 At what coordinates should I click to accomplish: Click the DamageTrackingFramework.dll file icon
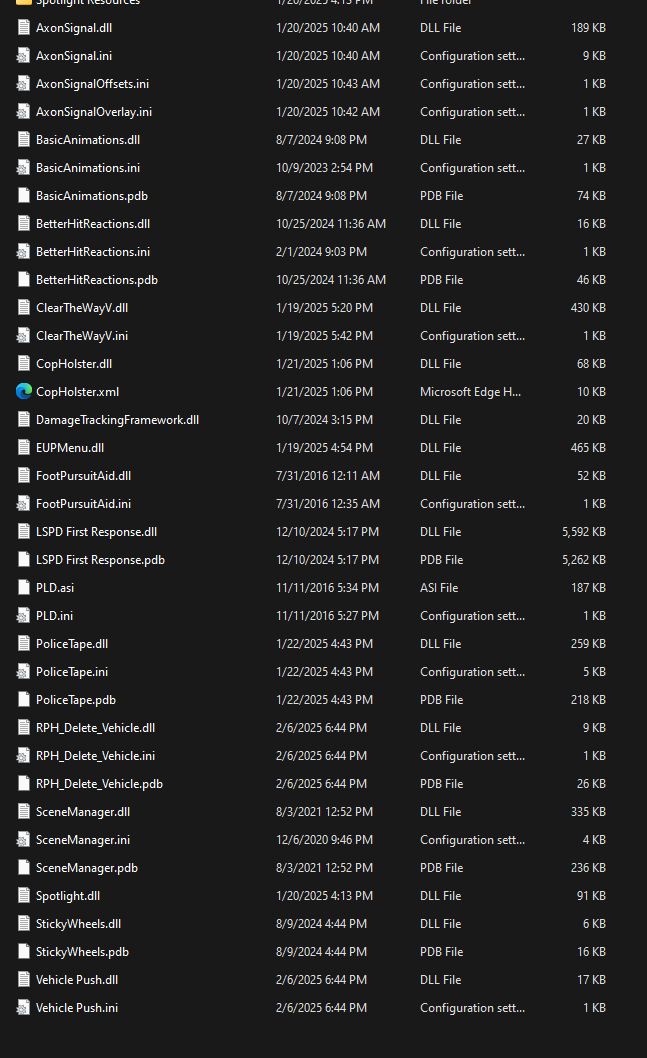(24, 420)
